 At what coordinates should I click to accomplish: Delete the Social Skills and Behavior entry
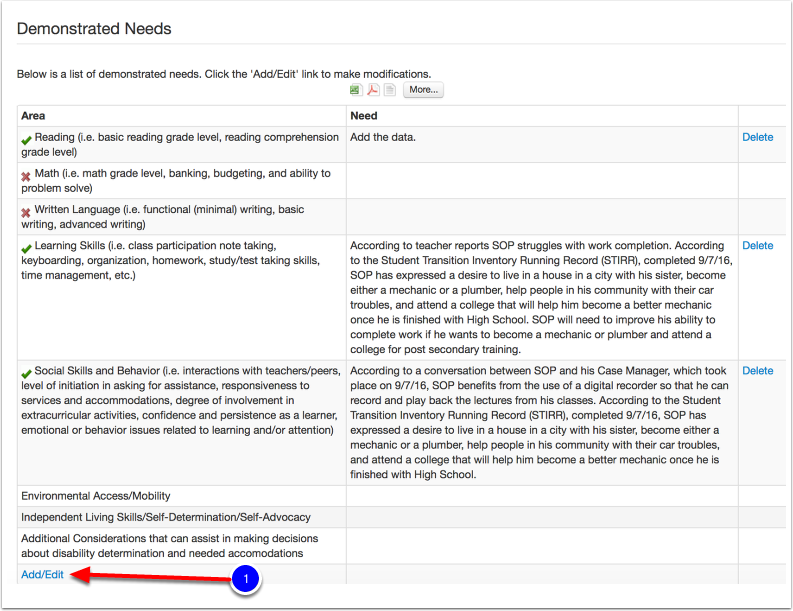pos(757,370)
